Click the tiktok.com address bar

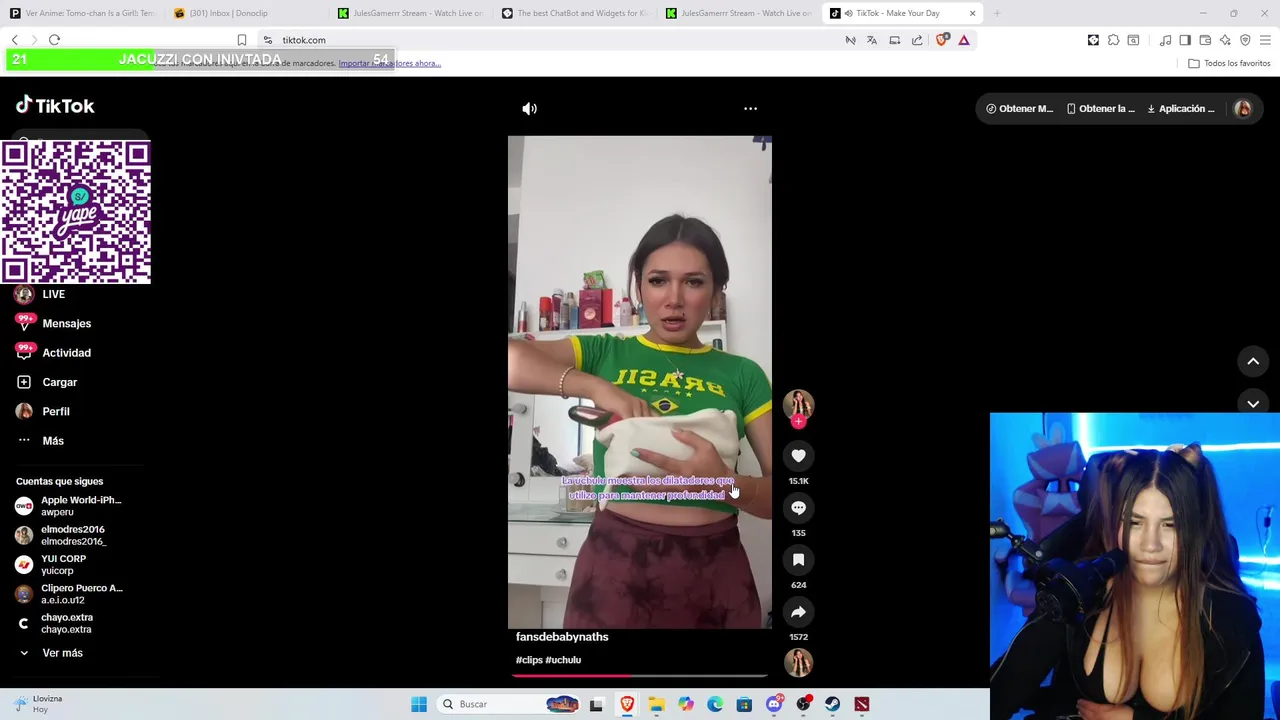pyautogui.click(x=550, y=40)
